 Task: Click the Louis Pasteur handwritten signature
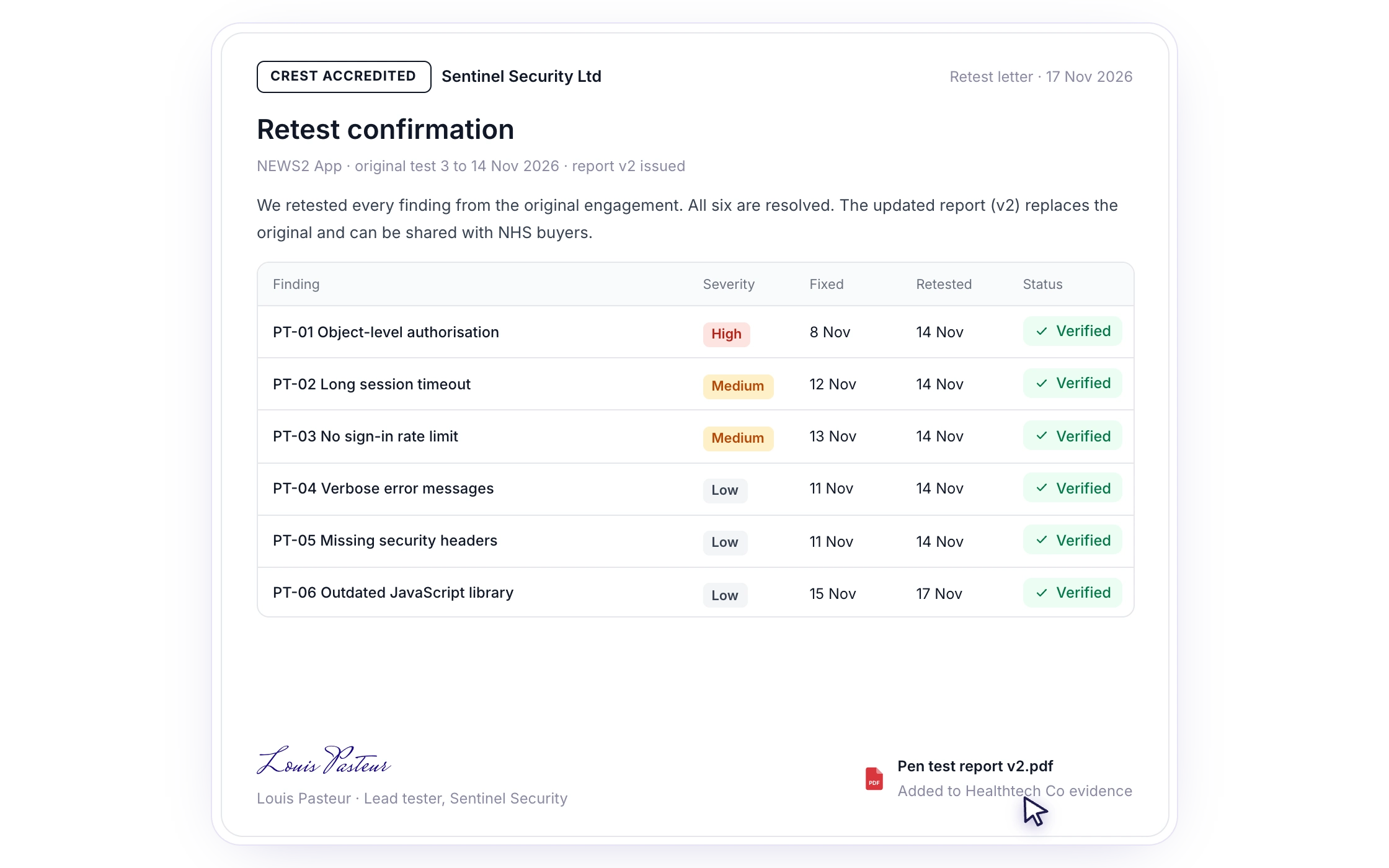click(x=324, y=761)
